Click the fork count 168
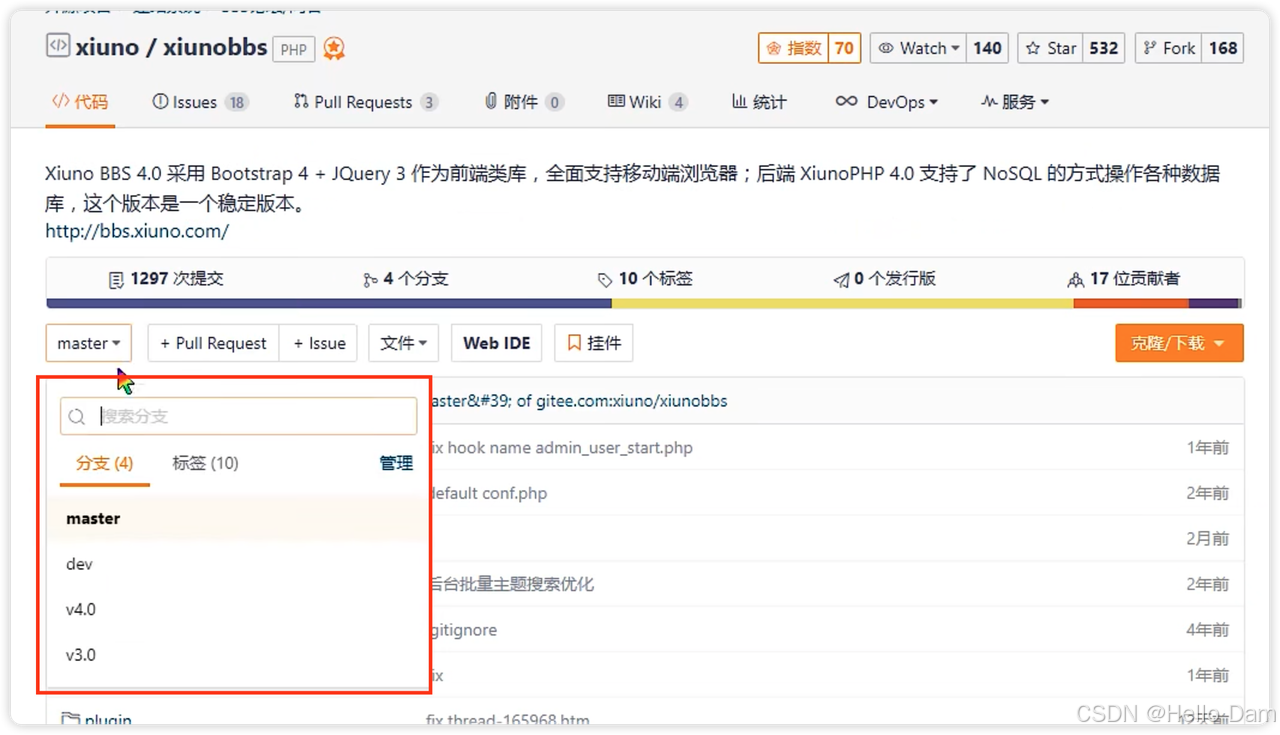The image size is (1280, 735). pyautogui.click(x=1223, y=48)
